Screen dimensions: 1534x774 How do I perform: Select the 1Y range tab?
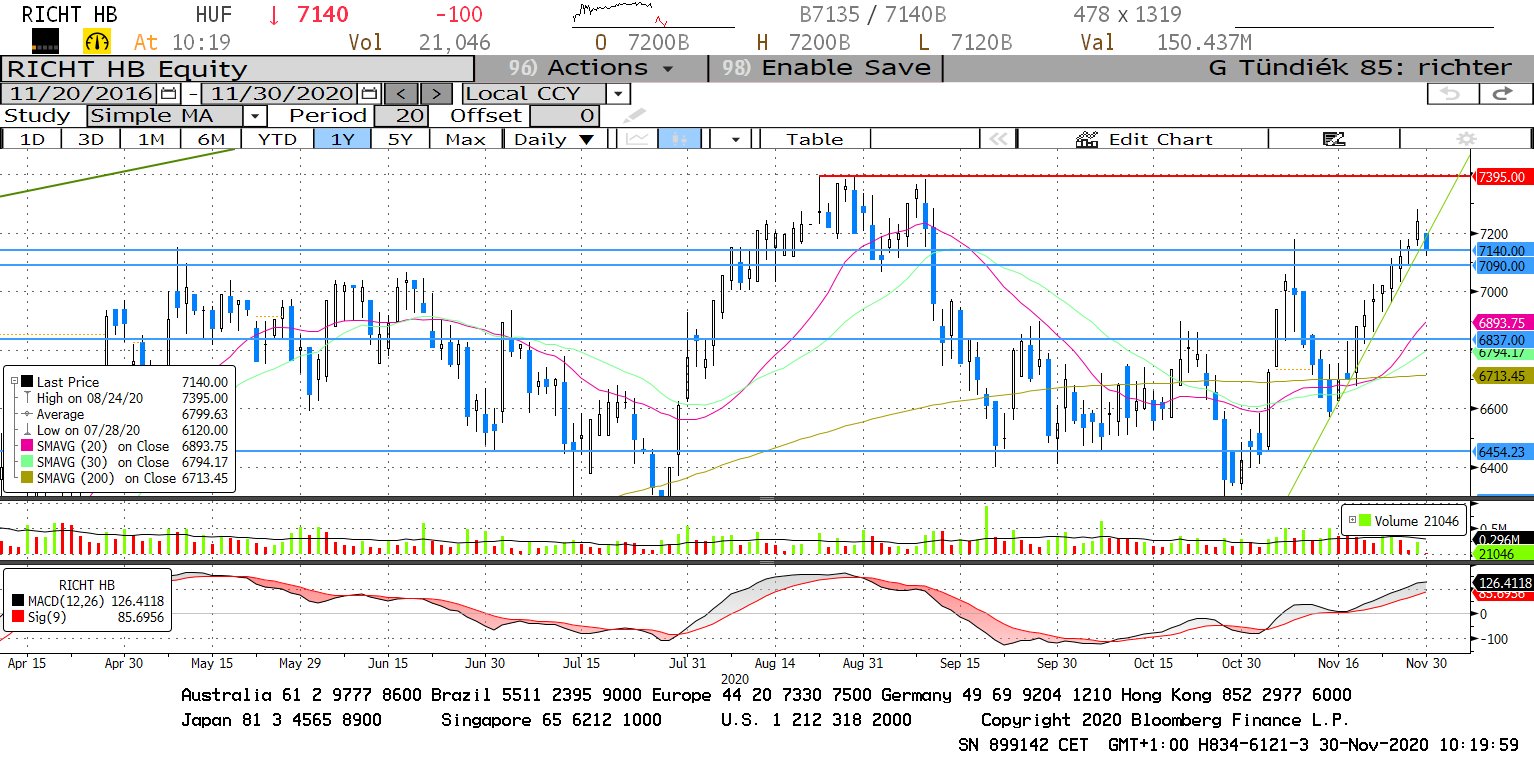(x=342, y=139)
